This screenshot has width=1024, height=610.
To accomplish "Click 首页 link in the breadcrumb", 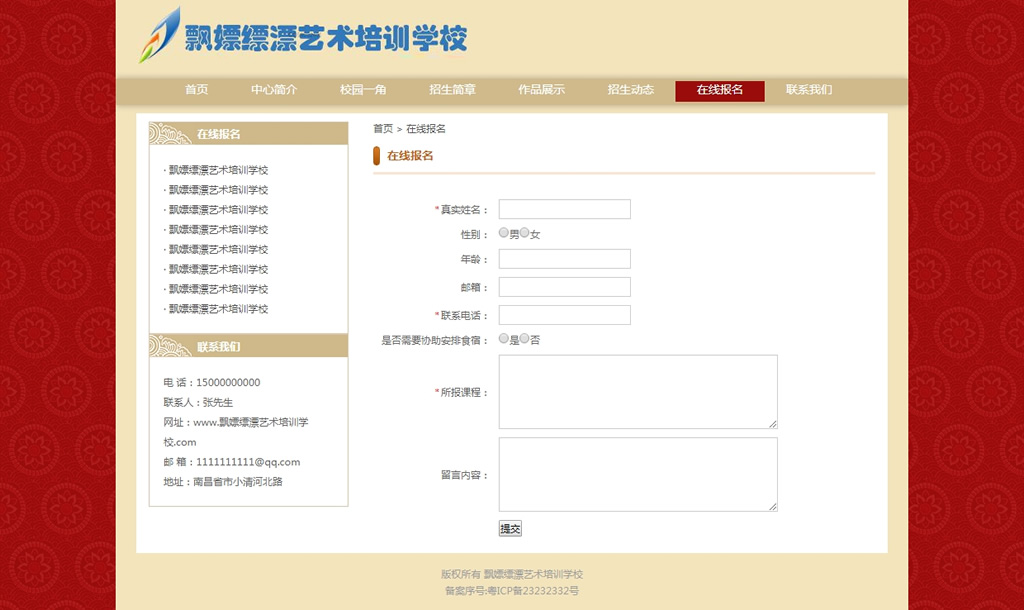I will click(383, 129).
